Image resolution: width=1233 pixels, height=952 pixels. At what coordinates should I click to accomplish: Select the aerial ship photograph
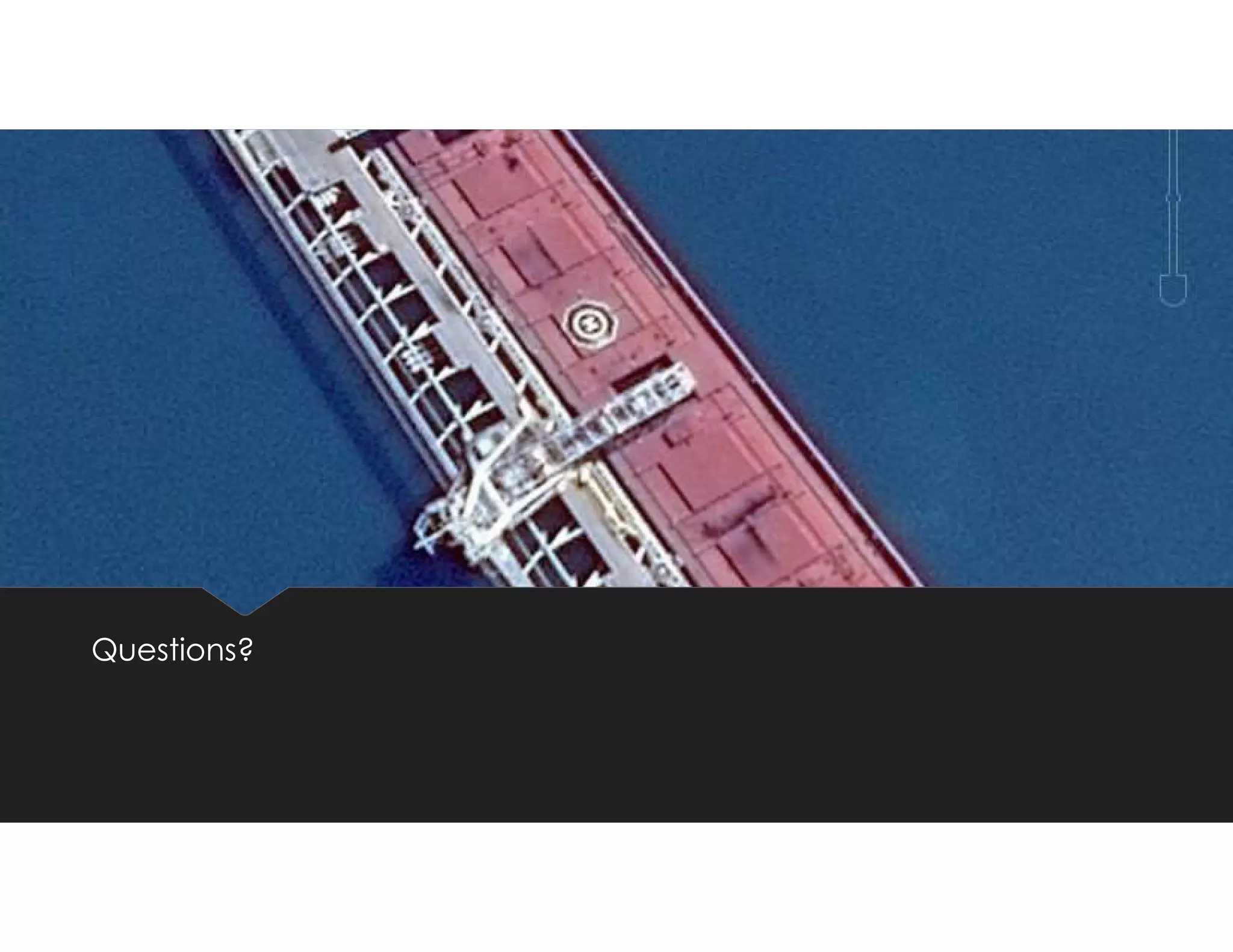pyautogui.click(x=616, y=358)
